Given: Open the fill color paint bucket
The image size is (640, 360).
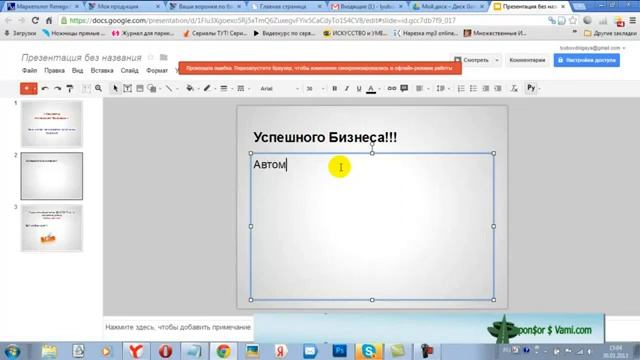Looking at the screenshot, I should click(190, 88).
